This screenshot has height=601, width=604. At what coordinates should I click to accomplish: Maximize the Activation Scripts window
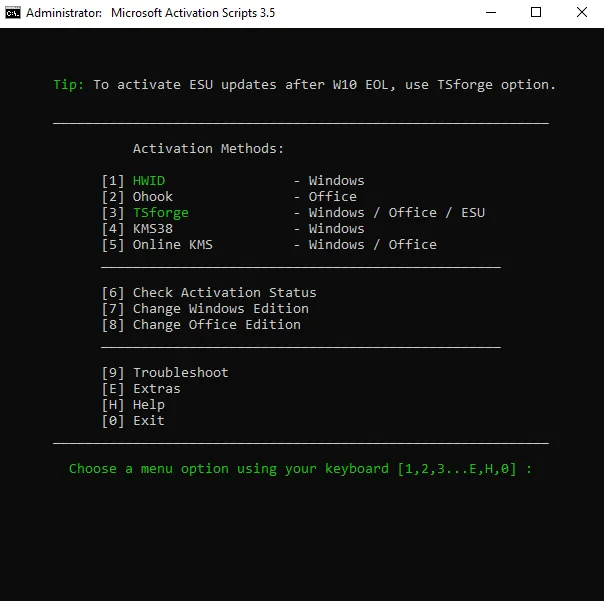(x=536, y=13)
